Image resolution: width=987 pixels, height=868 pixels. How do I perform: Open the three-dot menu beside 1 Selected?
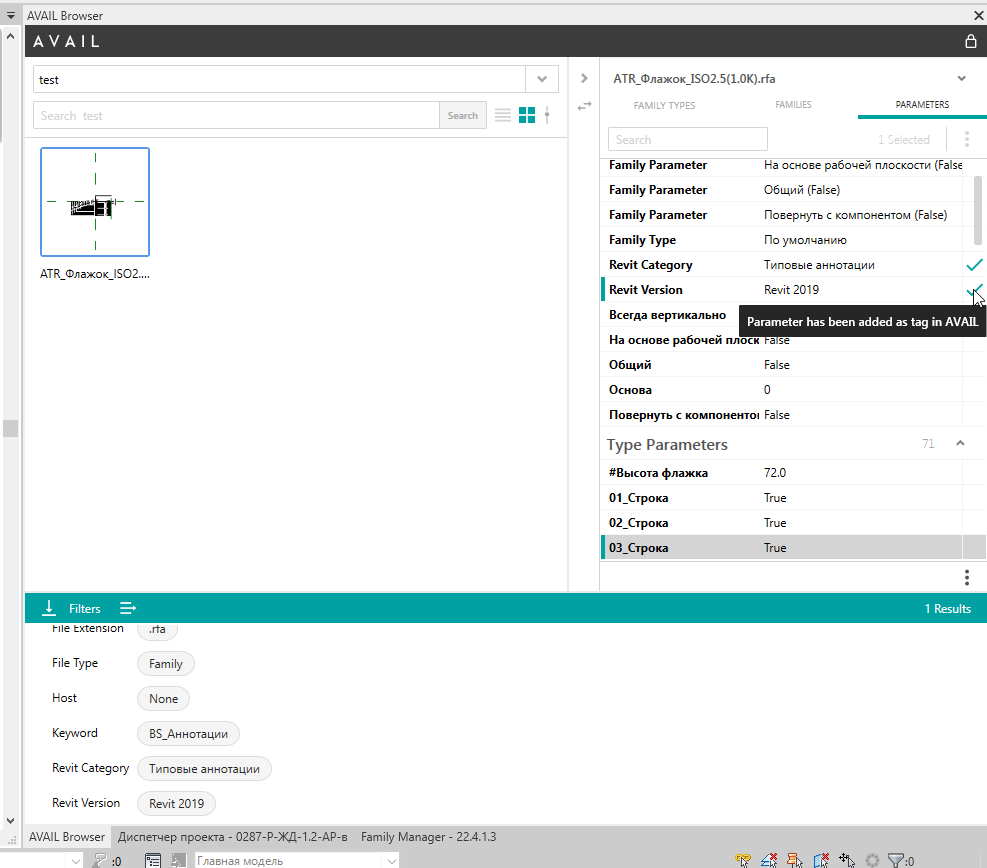[967, 139]
